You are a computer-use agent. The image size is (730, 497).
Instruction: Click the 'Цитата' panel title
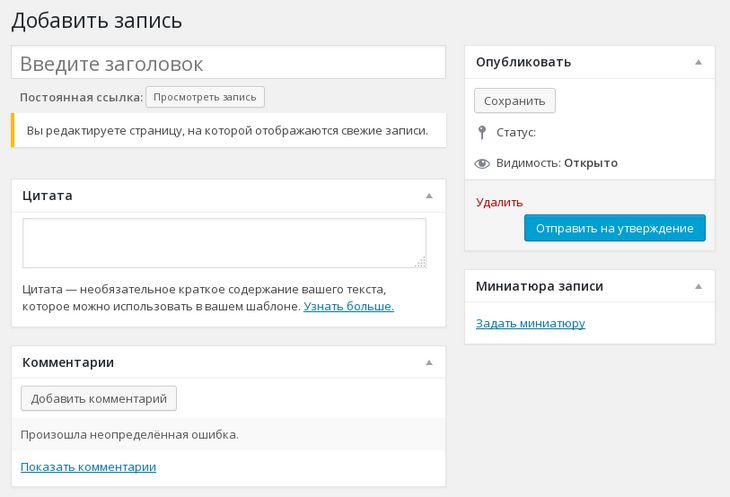click(47, 195)
